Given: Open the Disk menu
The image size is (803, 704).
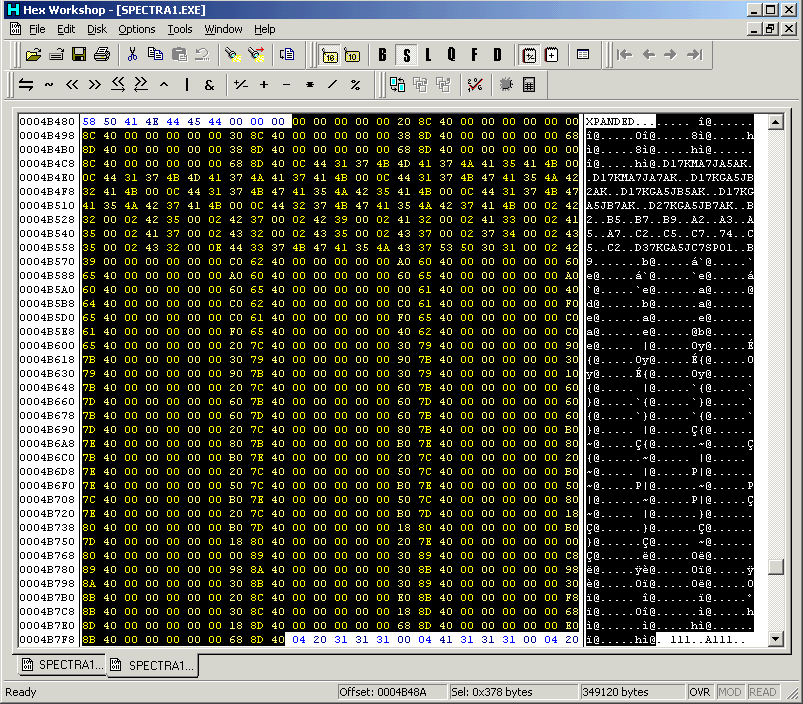Looking at the screenshot, I should tap(96, 29).
